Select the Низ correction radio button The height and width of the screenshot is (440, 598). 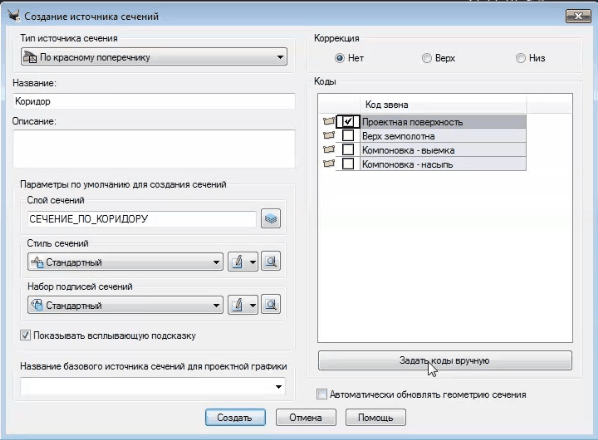pyautogui.click(x=521, y=58)
